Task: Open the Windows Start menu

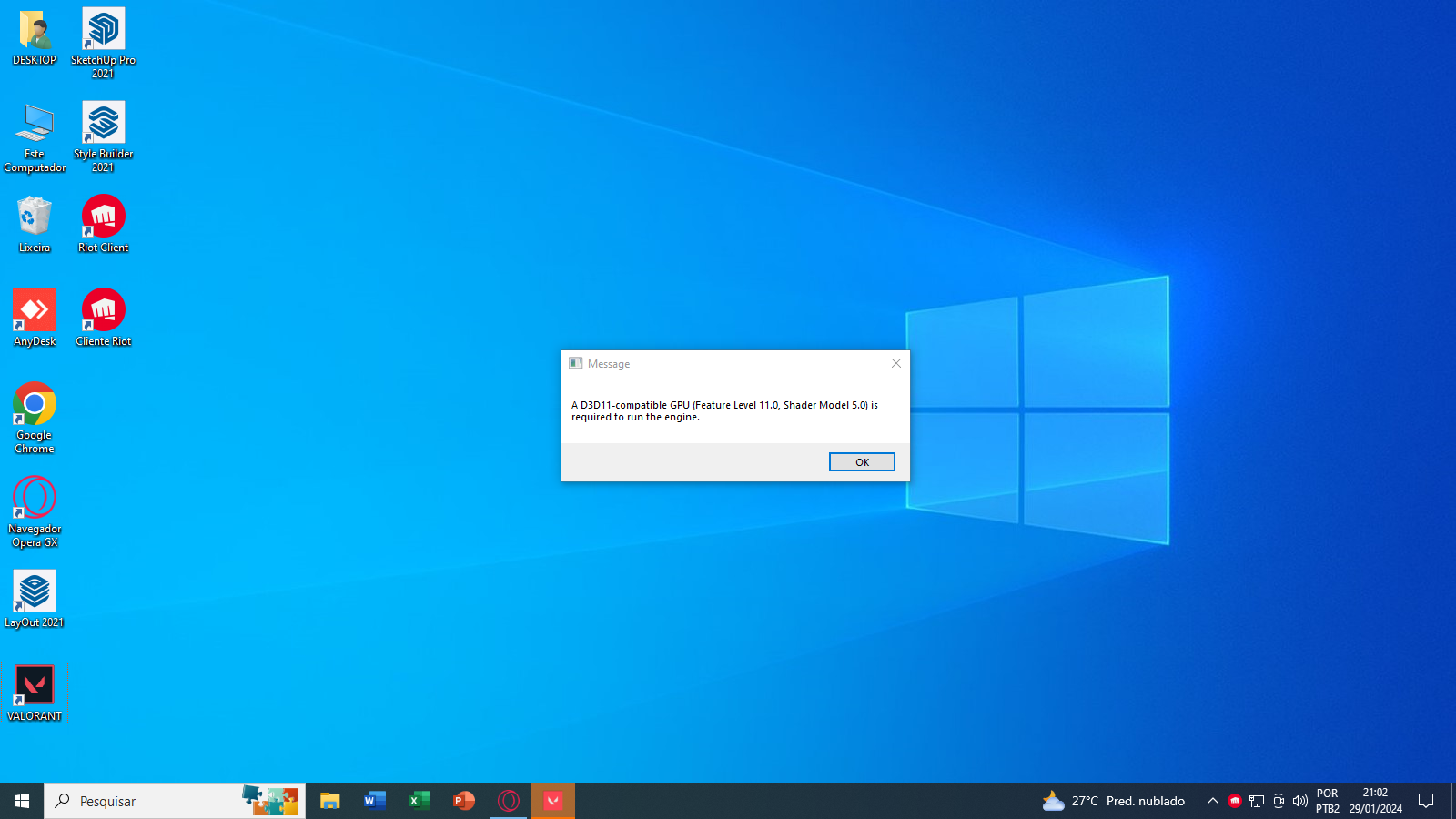Action: point(22,801)
